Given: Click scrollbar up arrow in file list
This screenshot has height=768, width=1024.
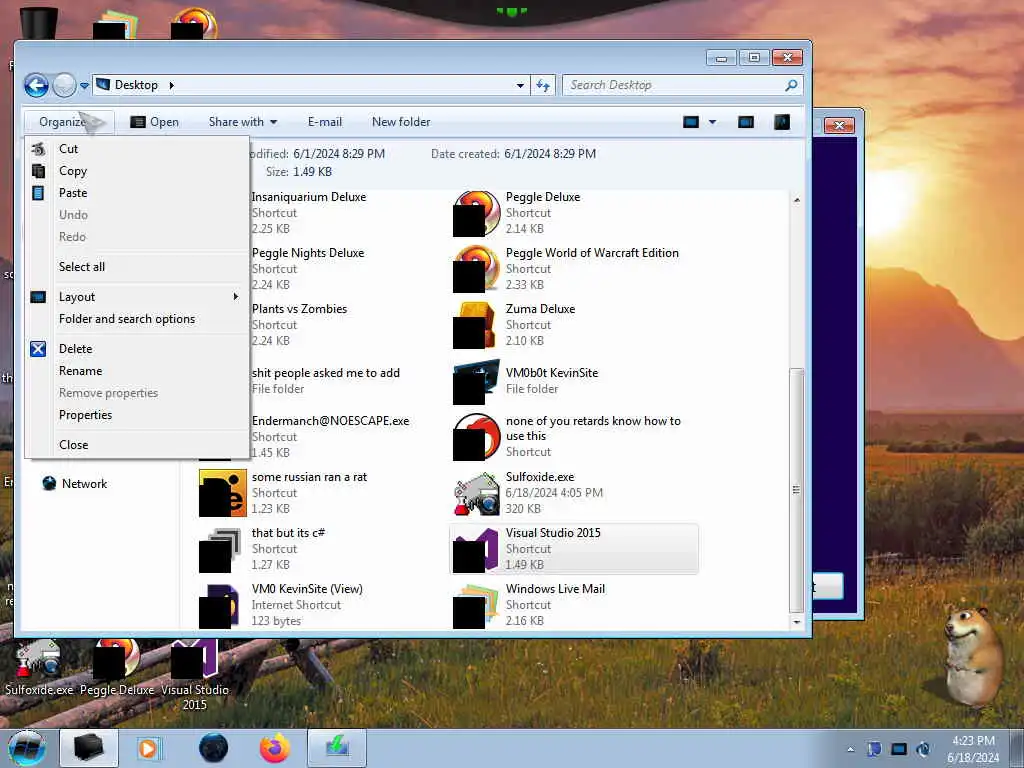Looking at the screenshot, I should point(797,200).
